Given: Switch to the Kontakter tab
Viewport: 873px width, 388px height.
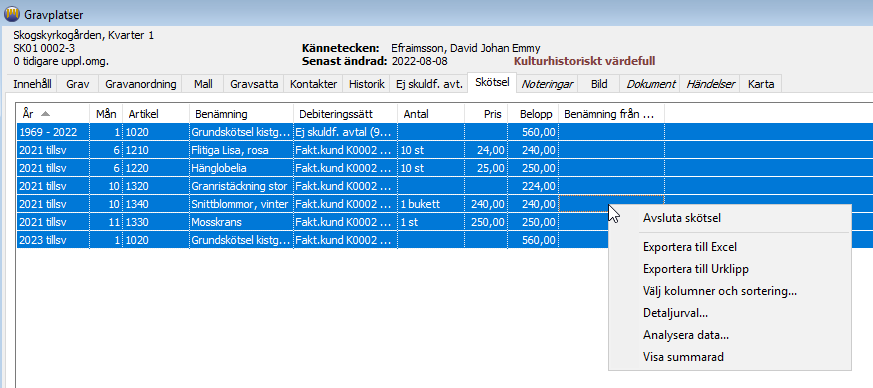Looking at the screenshot, I should tap(313, 85).
